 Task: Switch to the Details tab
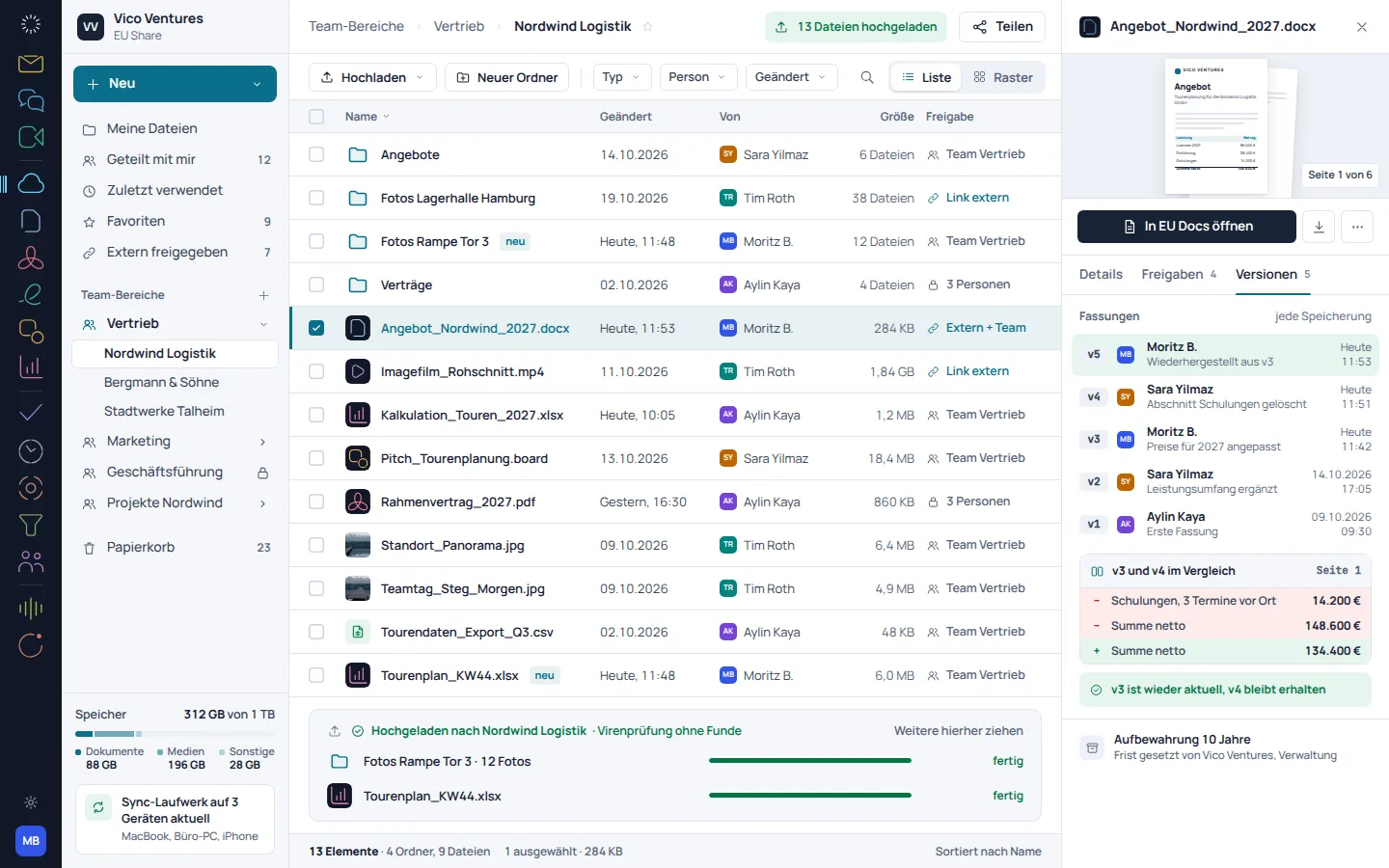coord(1101,274)
